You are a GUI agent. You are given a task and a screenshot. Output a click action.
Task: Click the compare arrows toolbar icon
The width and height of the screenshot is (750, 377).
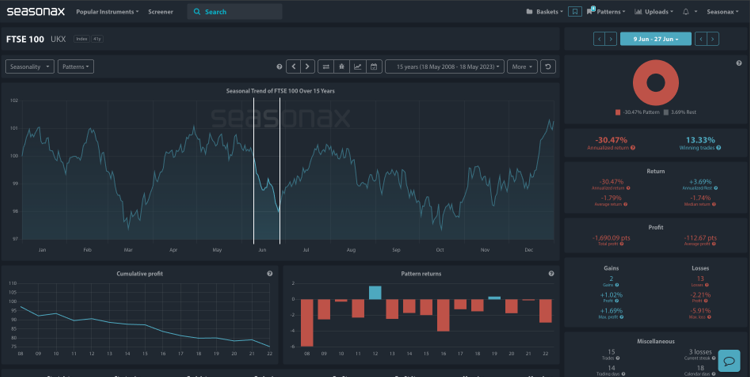(326, 67)
